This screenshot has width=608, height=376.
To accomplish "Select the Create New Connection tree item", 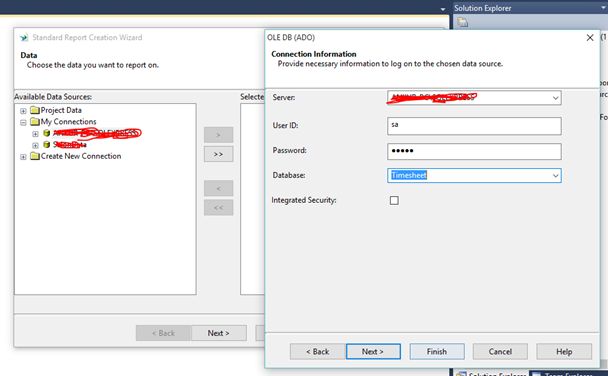I will (81, 156).
